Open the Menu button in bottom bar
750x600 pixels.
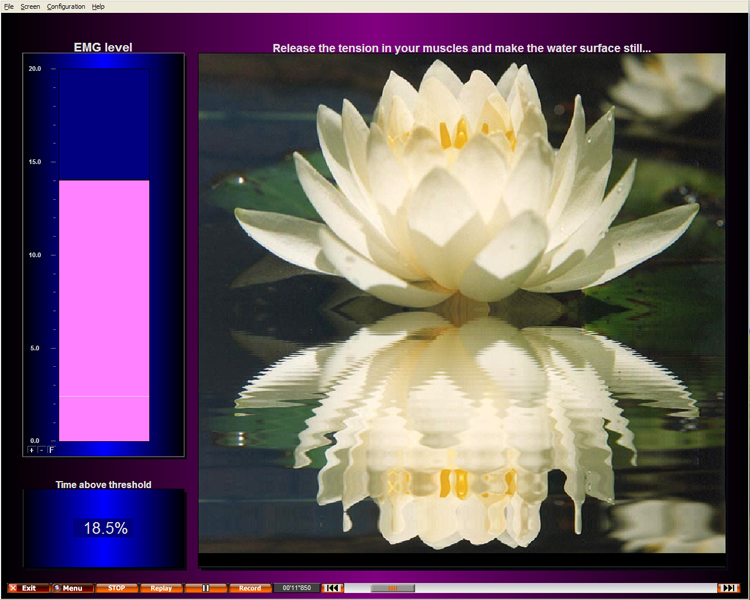(x=72, y=588)
